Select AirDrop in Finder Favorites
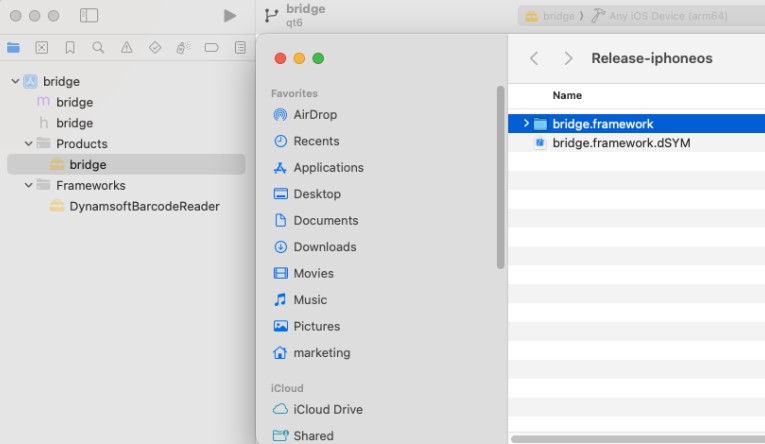The image size is (765, 444). (x=314, y=115)
